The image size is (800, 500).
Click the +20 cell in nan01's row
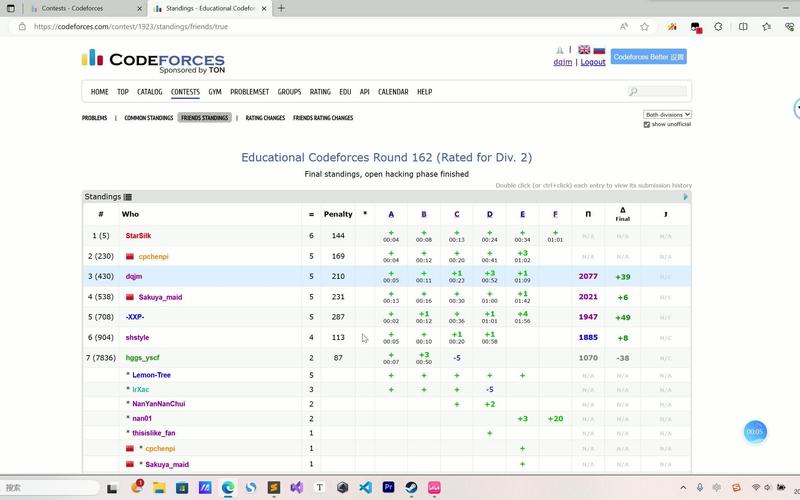tap(555, 418)
